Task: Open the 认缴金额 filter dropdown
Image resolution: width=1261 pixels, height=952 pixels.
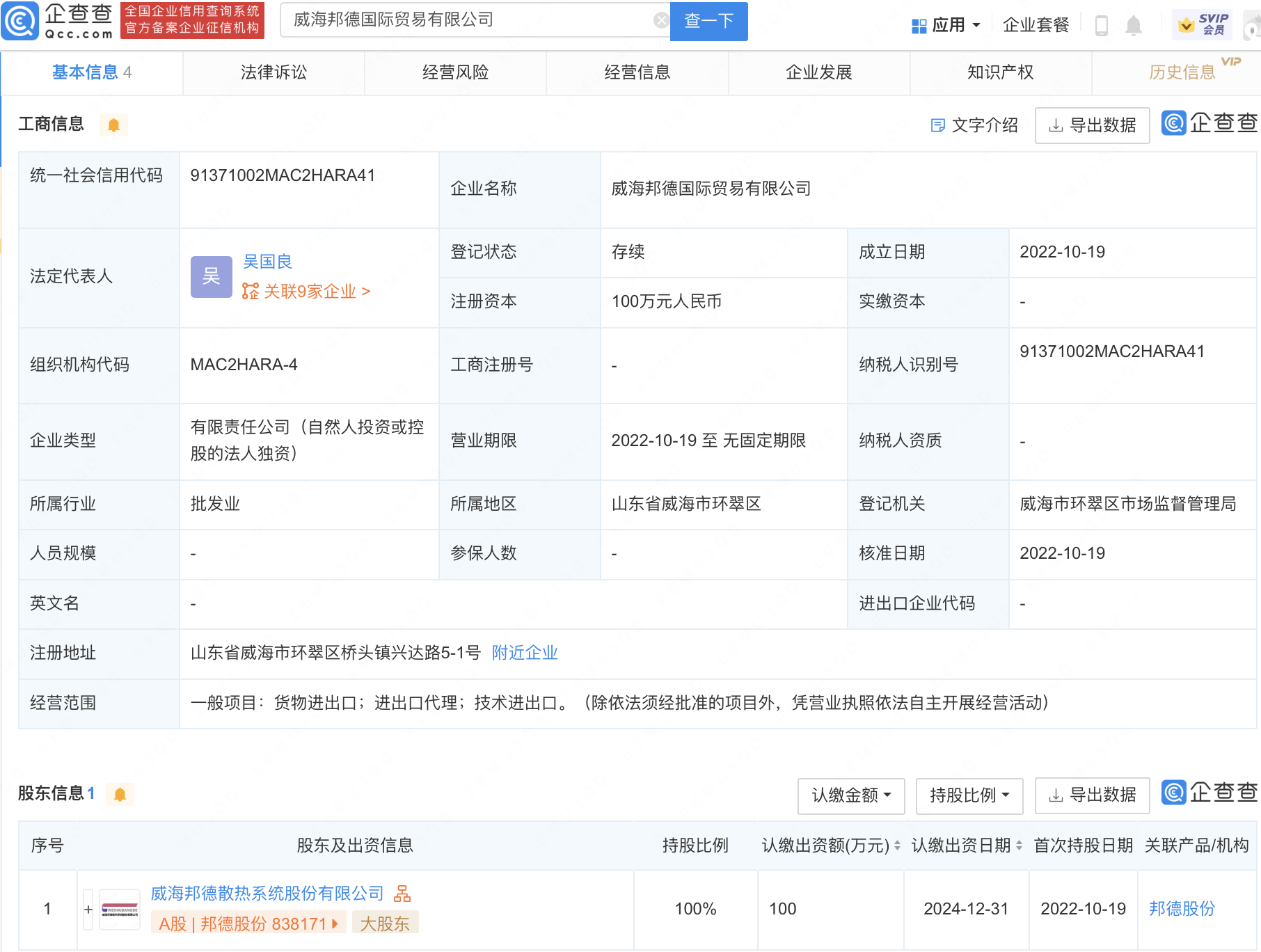Action: [x=851, y=795]
